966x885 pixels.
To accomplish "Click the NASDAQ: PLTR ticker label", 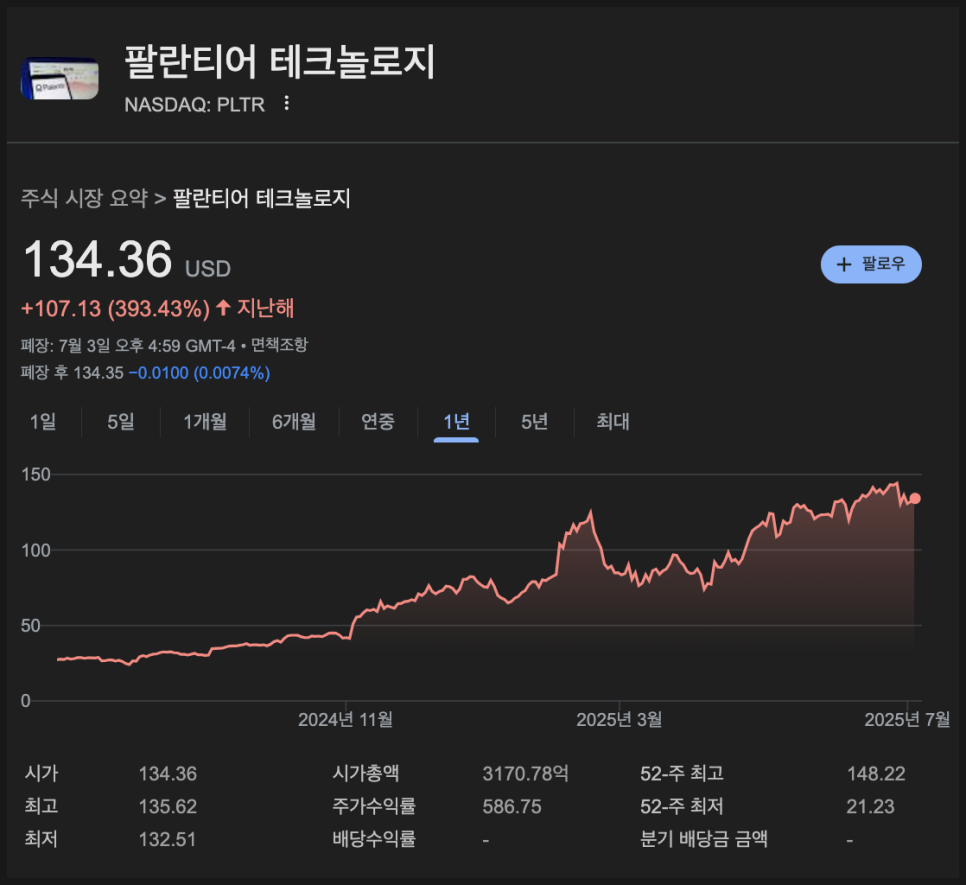I will click(x=195, y=105).
